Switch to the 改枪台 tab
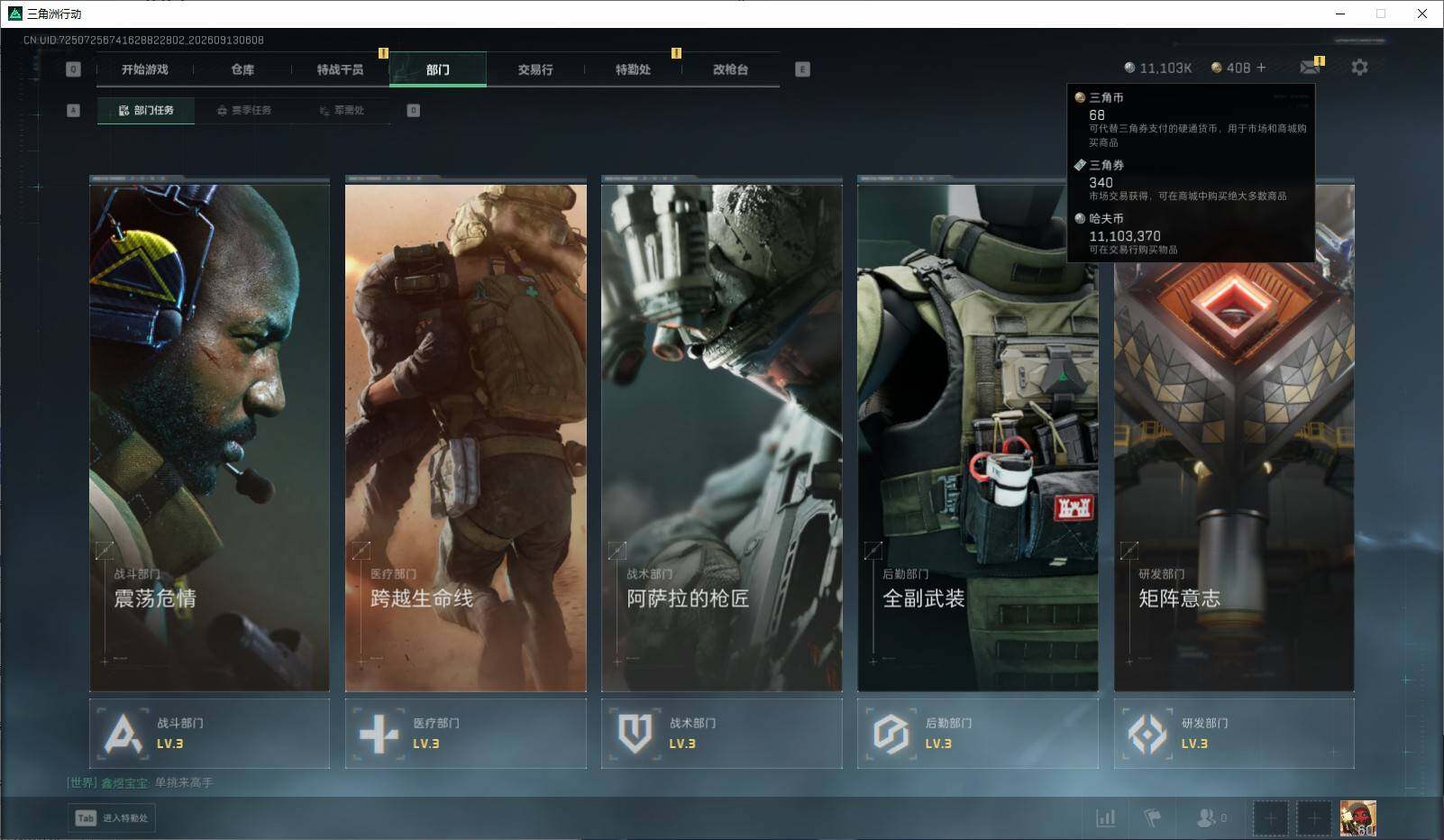 pyautogui.click(x=730, y=69)
